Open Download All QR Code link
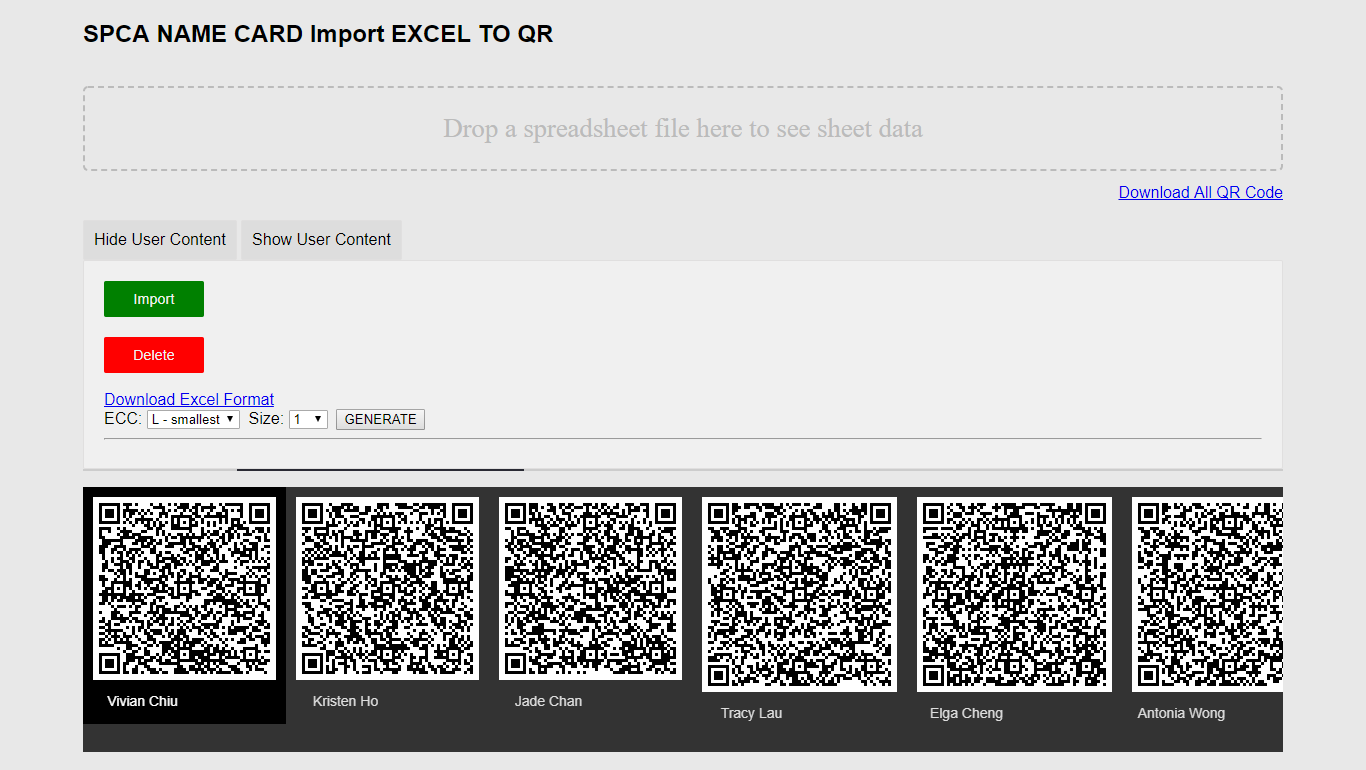This screenshot has width=1366, height=770. [x=1200, y=192]
